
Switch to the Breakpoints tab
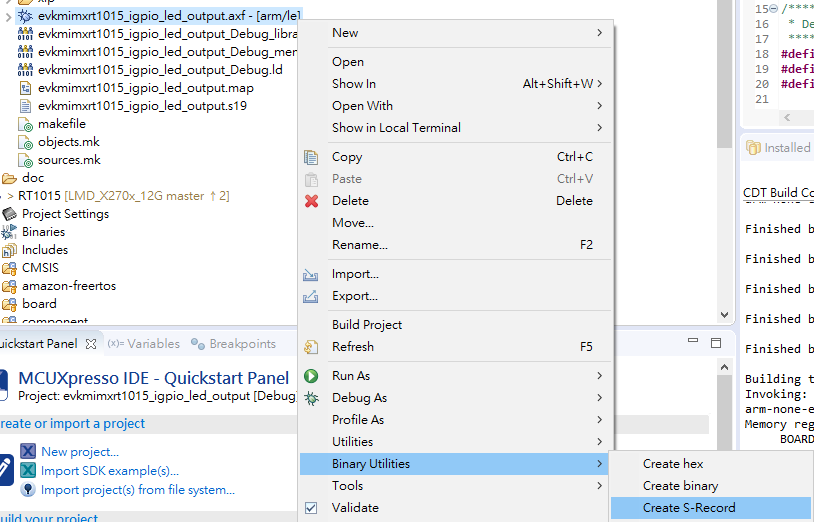click(x=242, y=344)
